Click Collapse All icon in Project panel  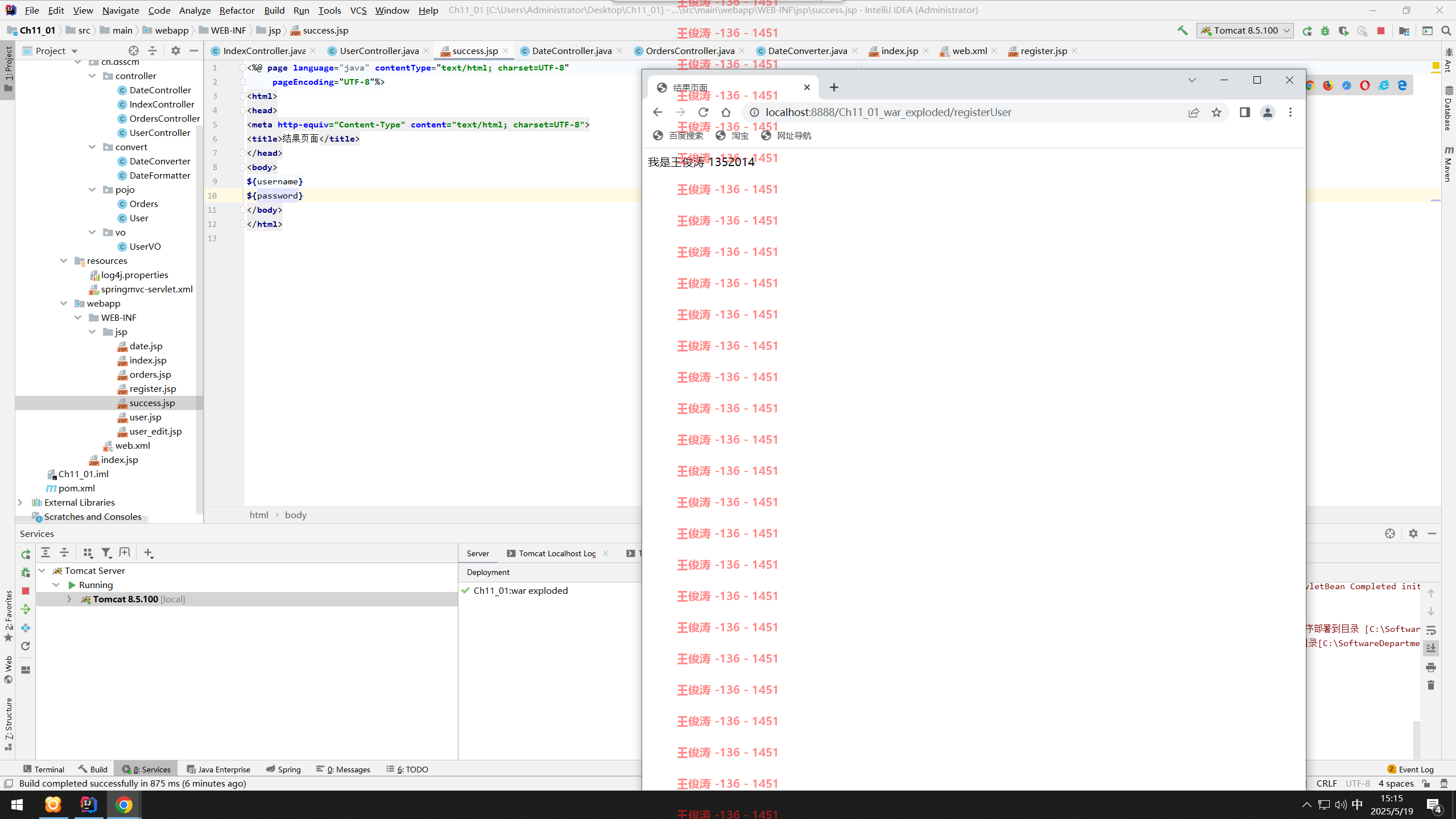(x=152, y=51)
